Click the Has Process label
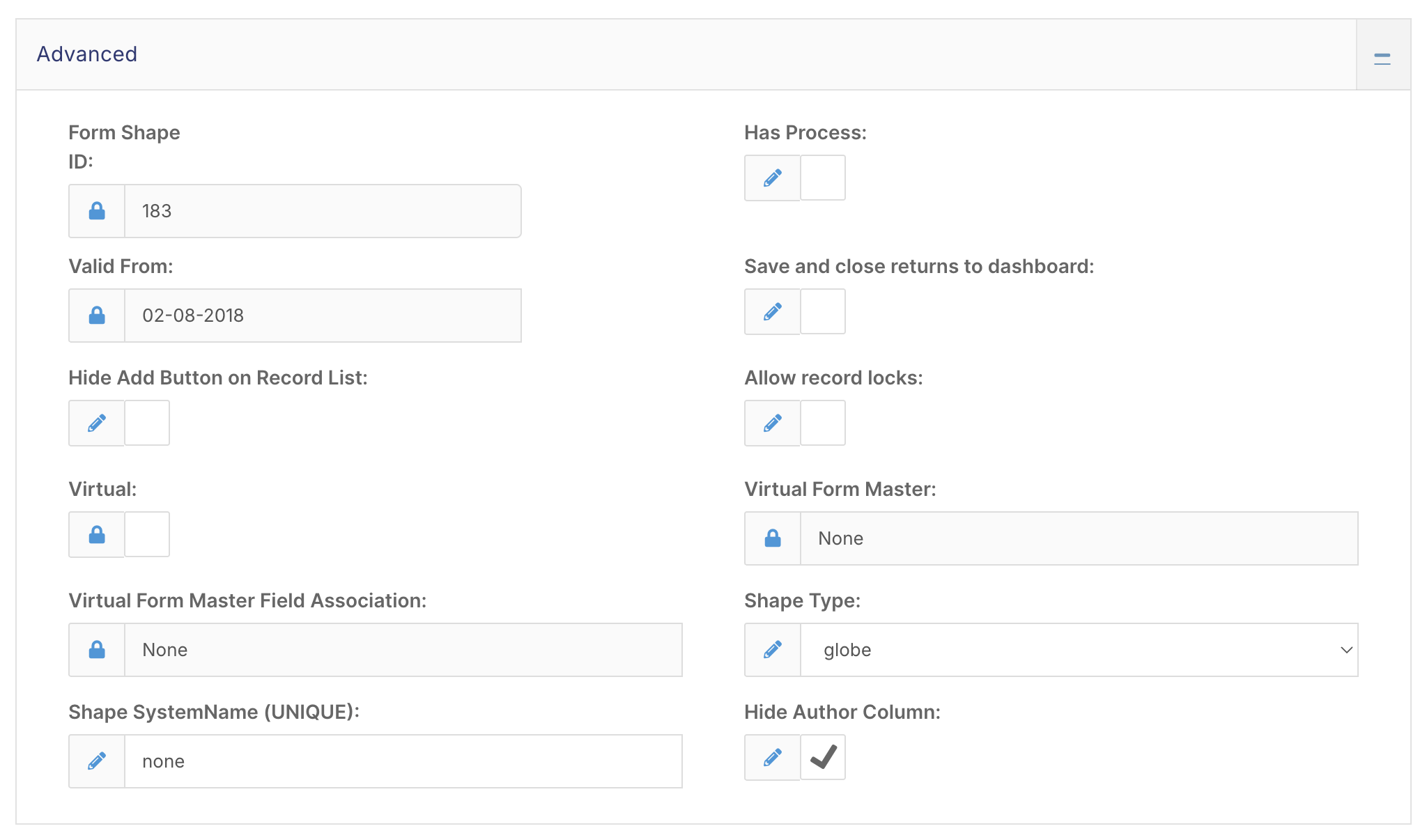Screen dimensions: 1427x840 [805, 132]
